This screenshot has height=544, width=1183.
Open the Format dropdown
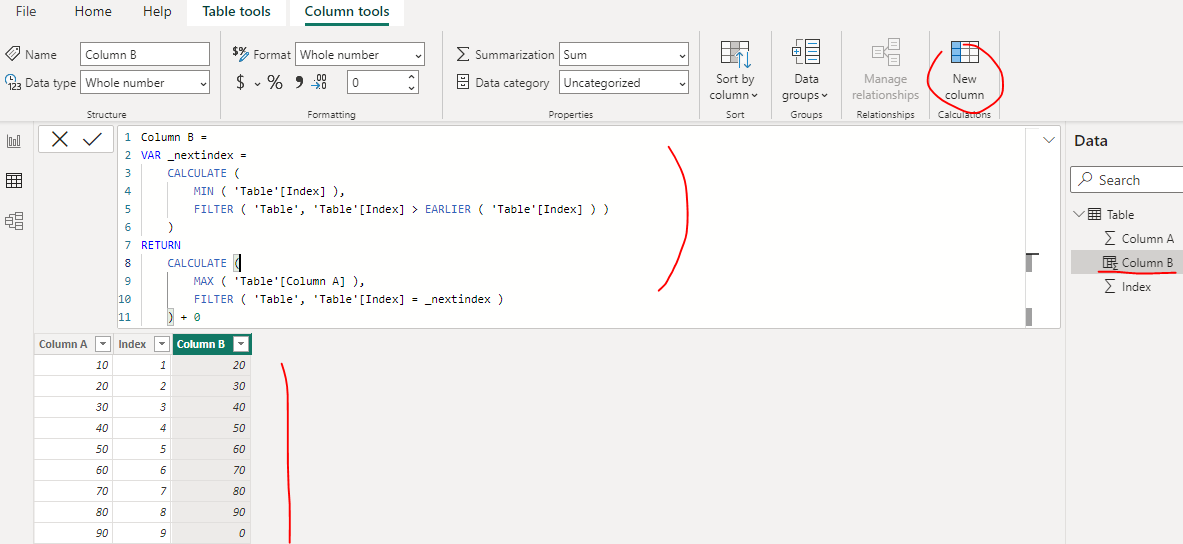[x=360, y=54]
